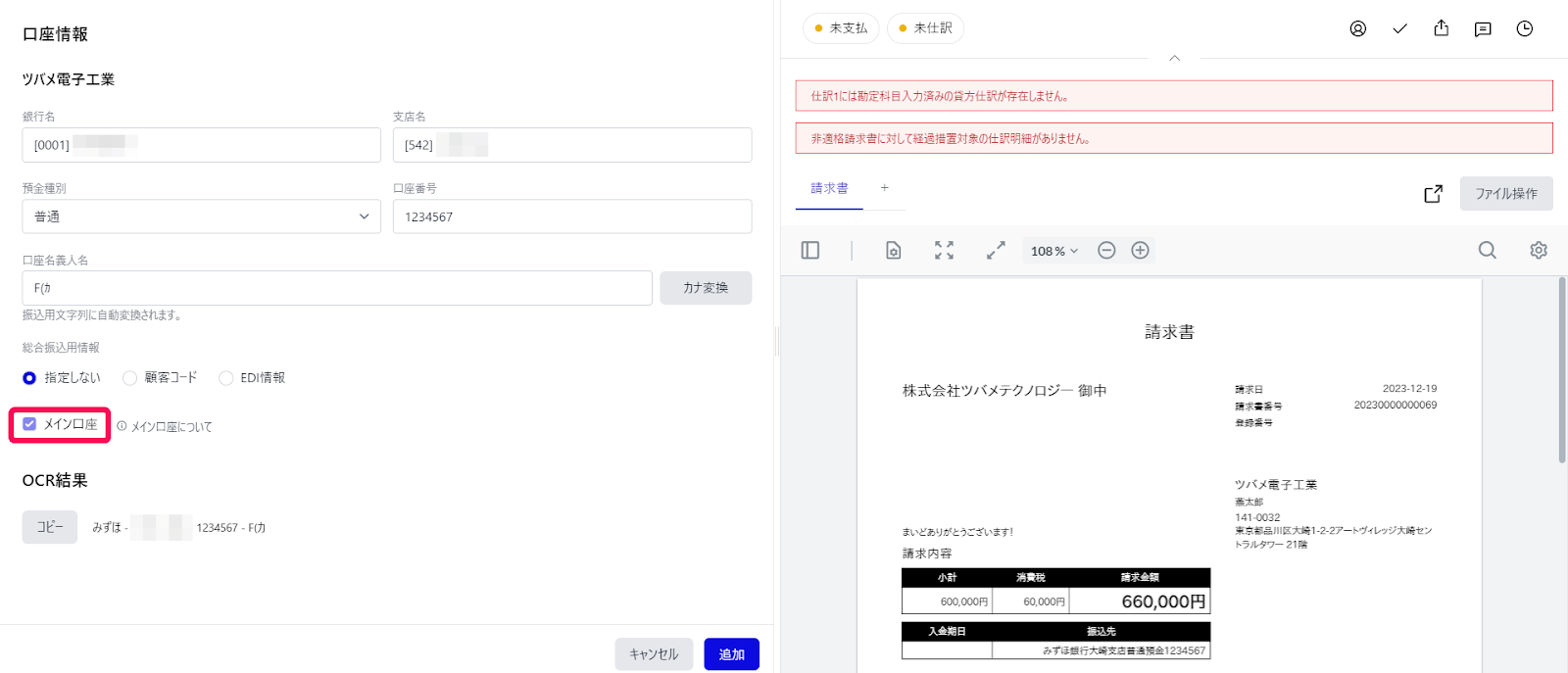
Task: Click the OCR result text みずほ - 1234567
Action: click(179, 527)
